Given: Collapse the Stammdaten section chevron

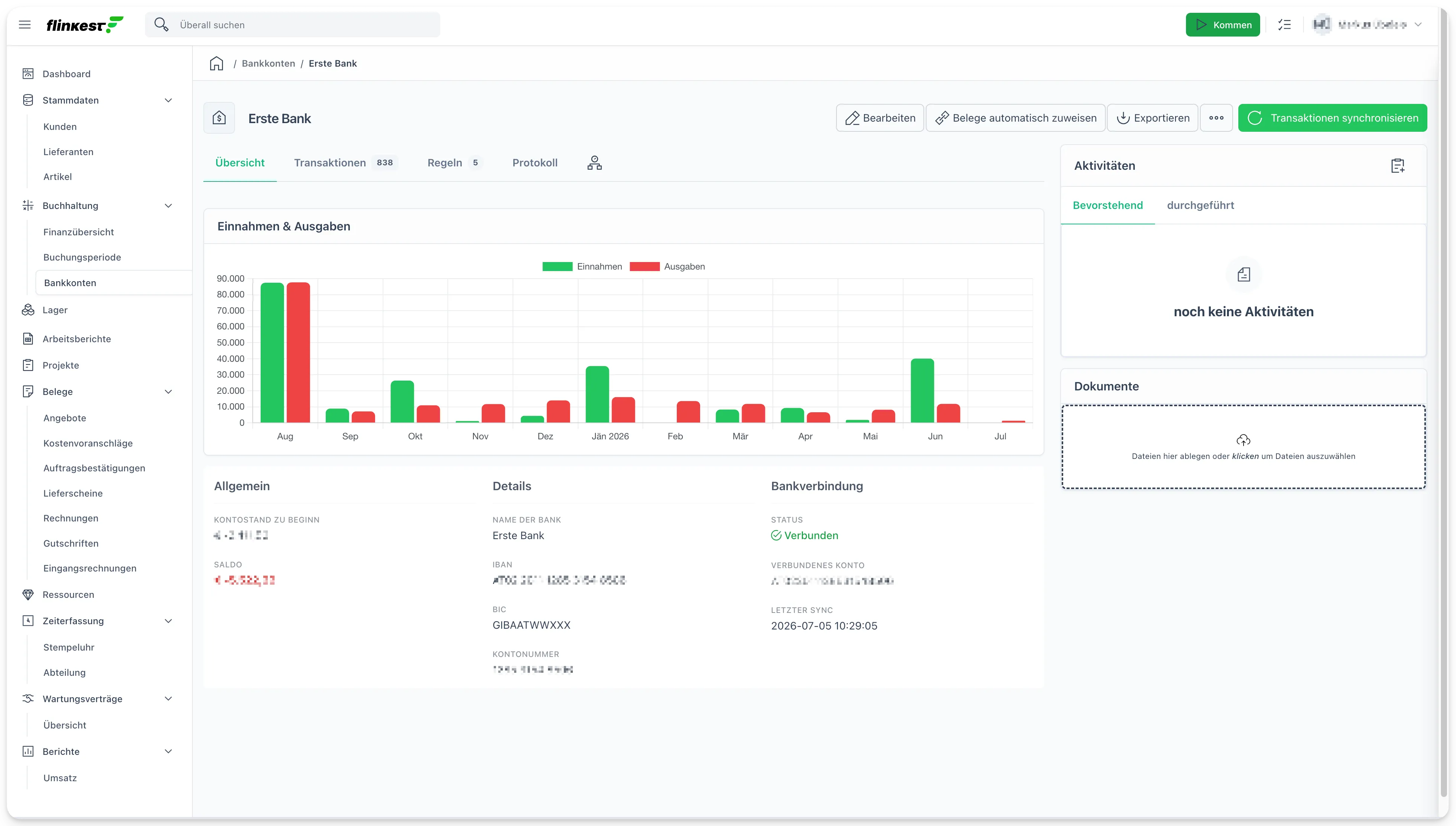Looking at the screenshot, I should pyautogui.click(x=168, y=101).
